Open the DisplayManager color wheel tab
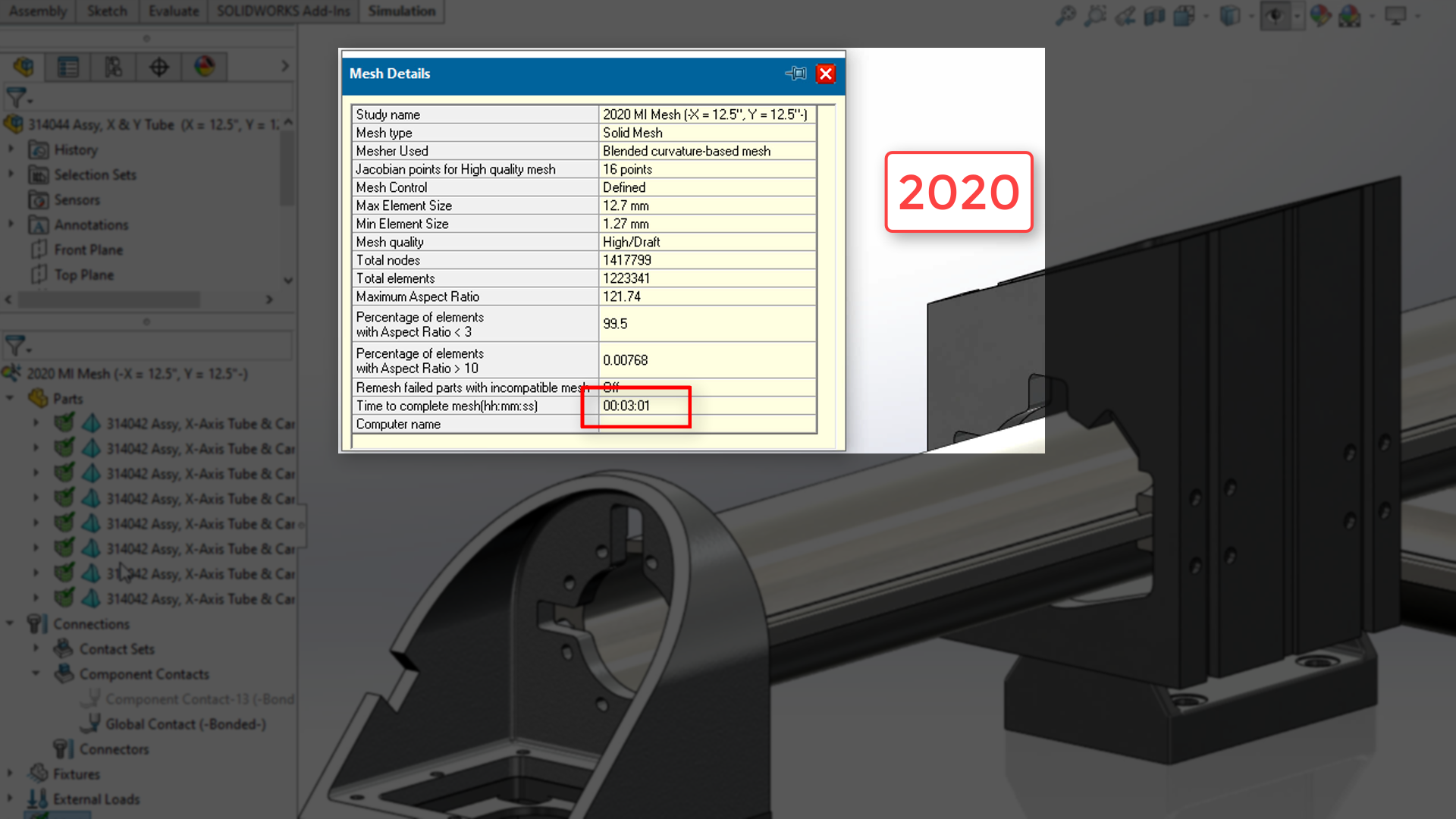This screenshot has height=819, width=1456. (x=205, y=67)
